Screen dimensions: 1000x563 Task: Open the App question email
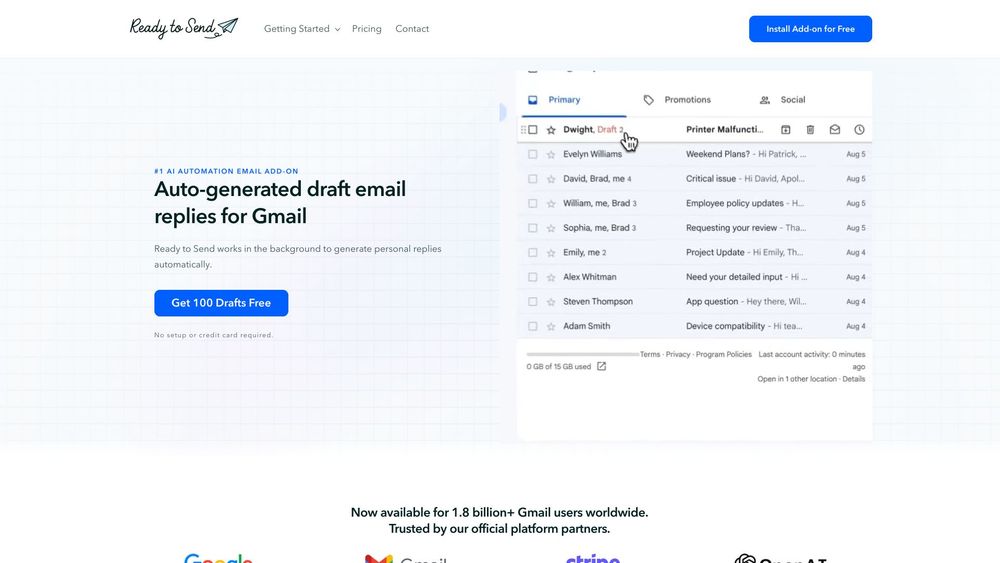(695, 302)
